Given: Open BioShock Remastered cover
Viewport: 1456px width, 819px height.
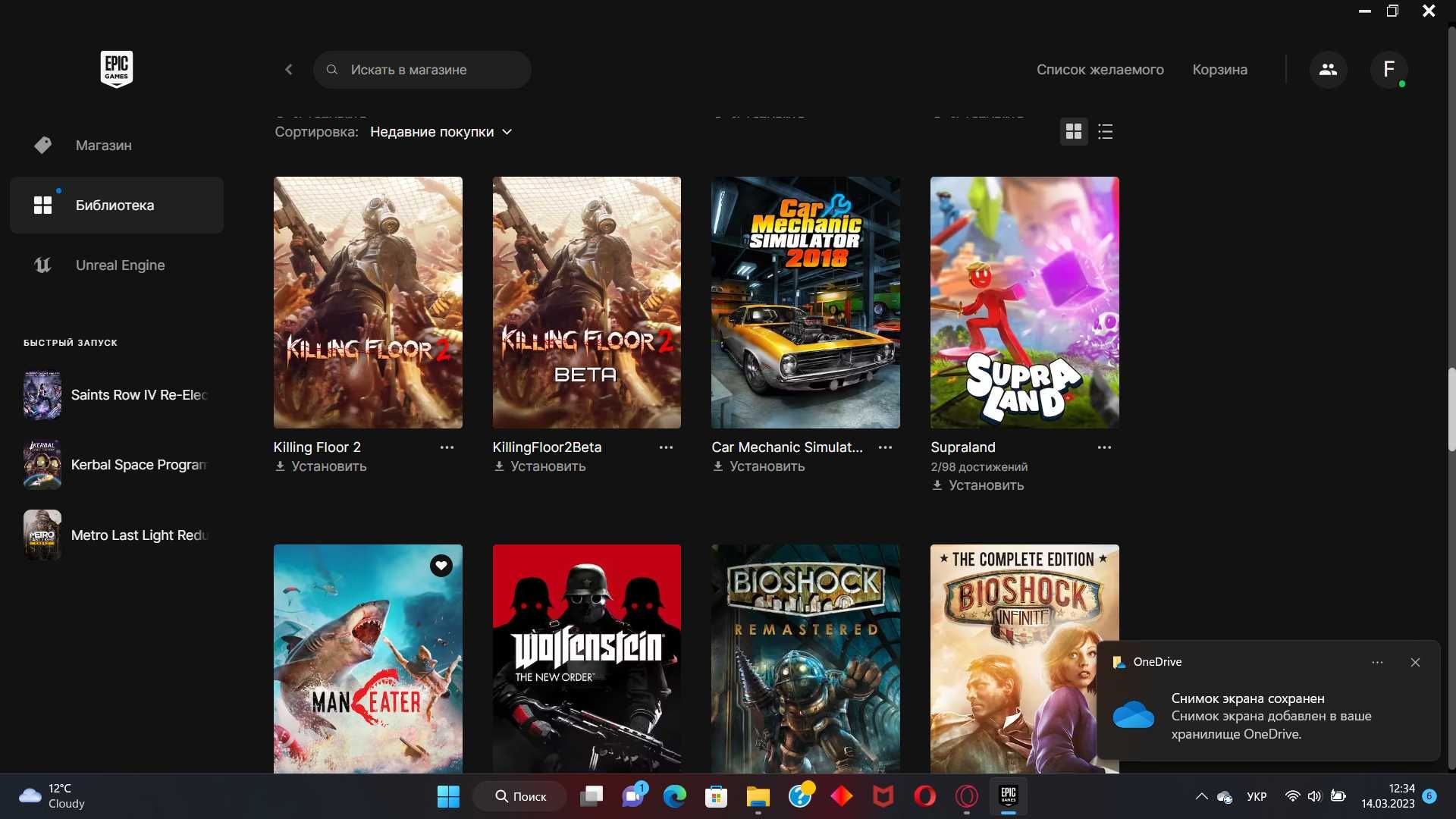Looking at the screenshot, I should [805, 658].
